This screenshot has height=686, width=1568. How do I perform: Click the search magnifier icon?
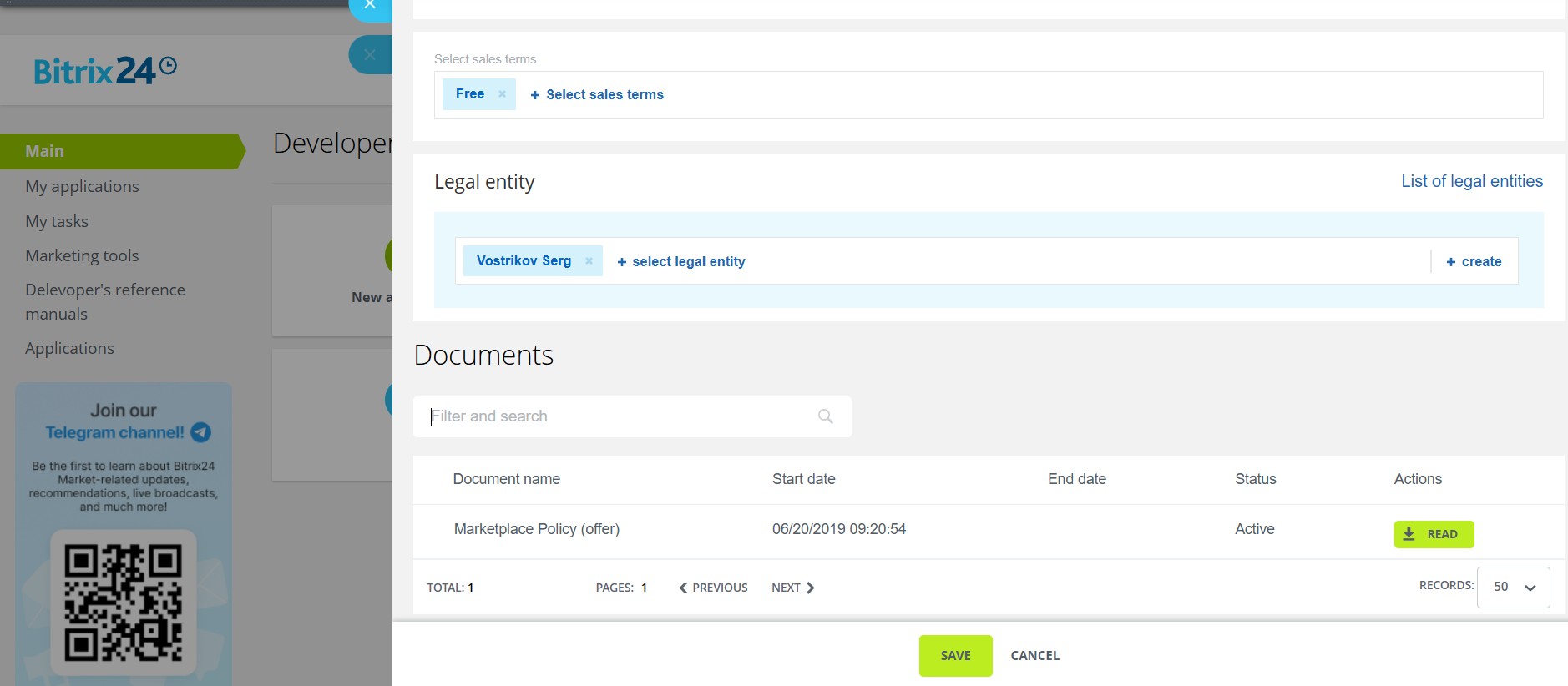(x=825, y=416)
